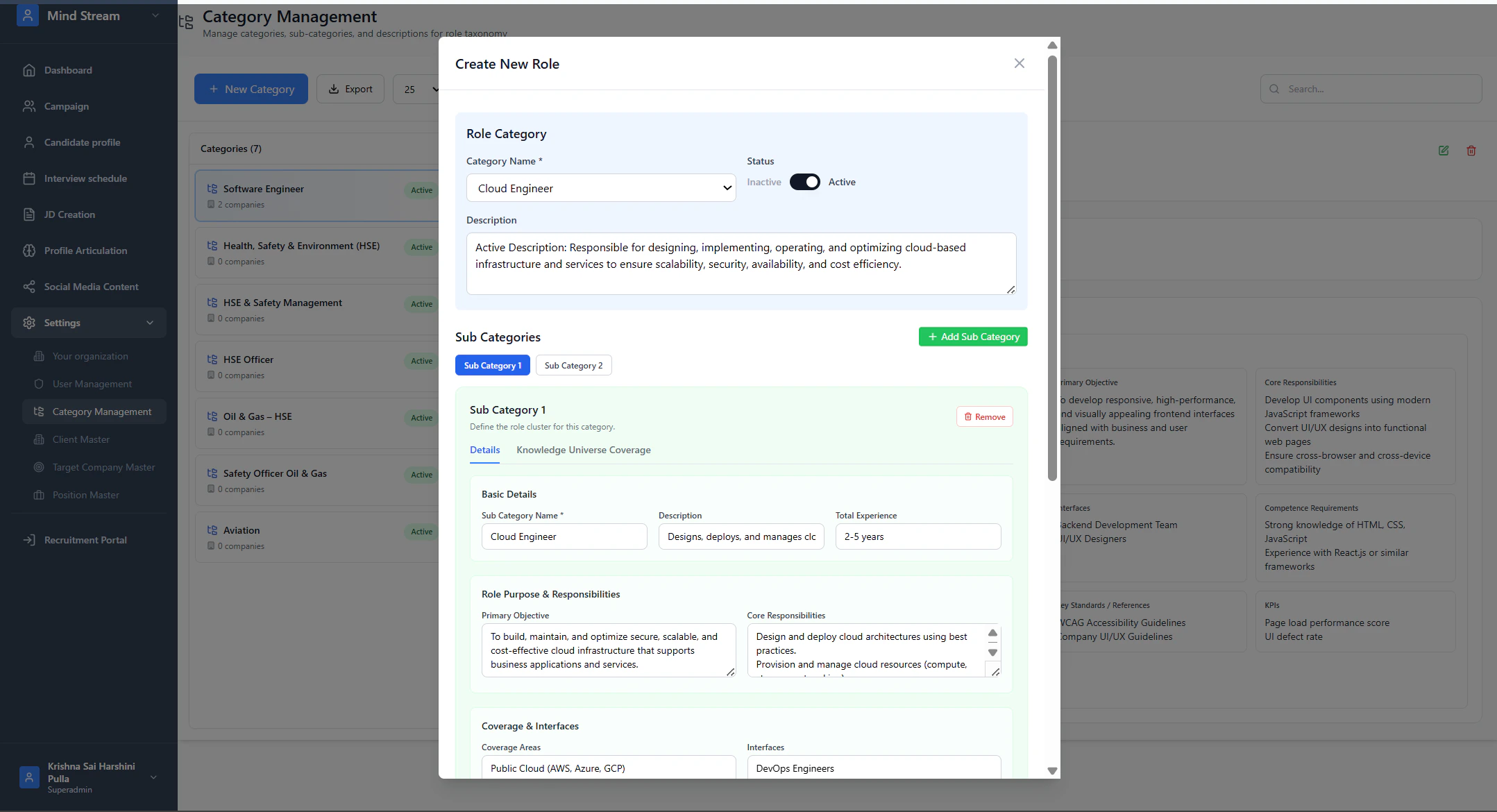Click the Total Experience input field
This screenshot has height=812, width=1497.
[x=917, y=536]
